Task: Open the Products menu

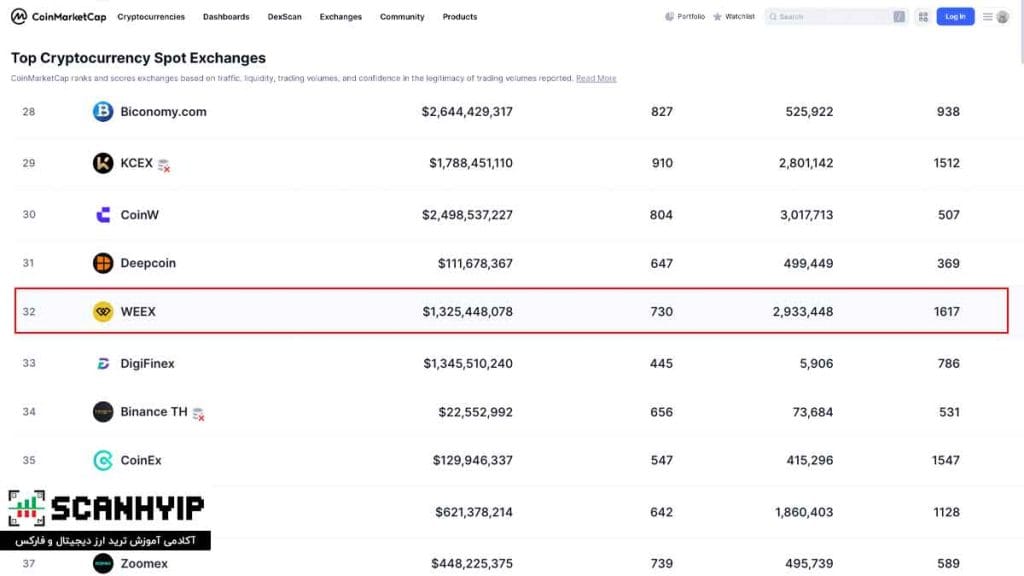Action: tap(460, 17)
